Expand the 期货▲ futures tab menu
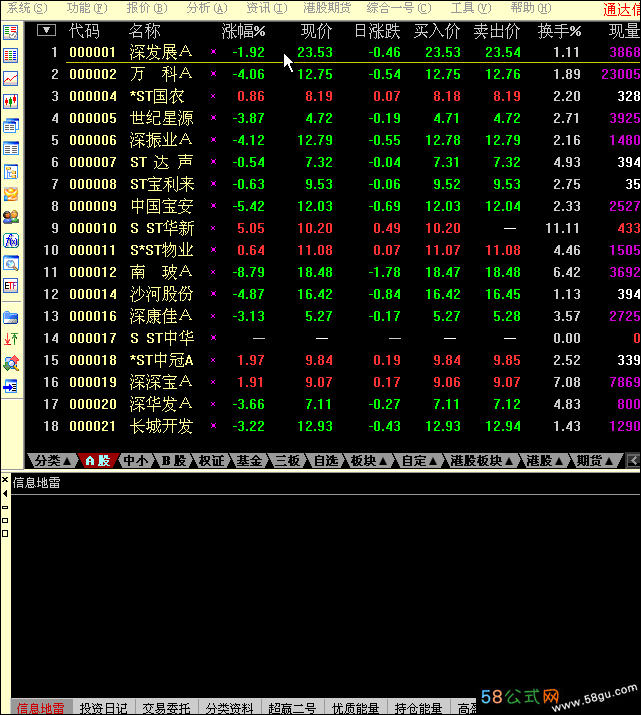641x715 pixels. pyautogui.click(x=594, y=461)
